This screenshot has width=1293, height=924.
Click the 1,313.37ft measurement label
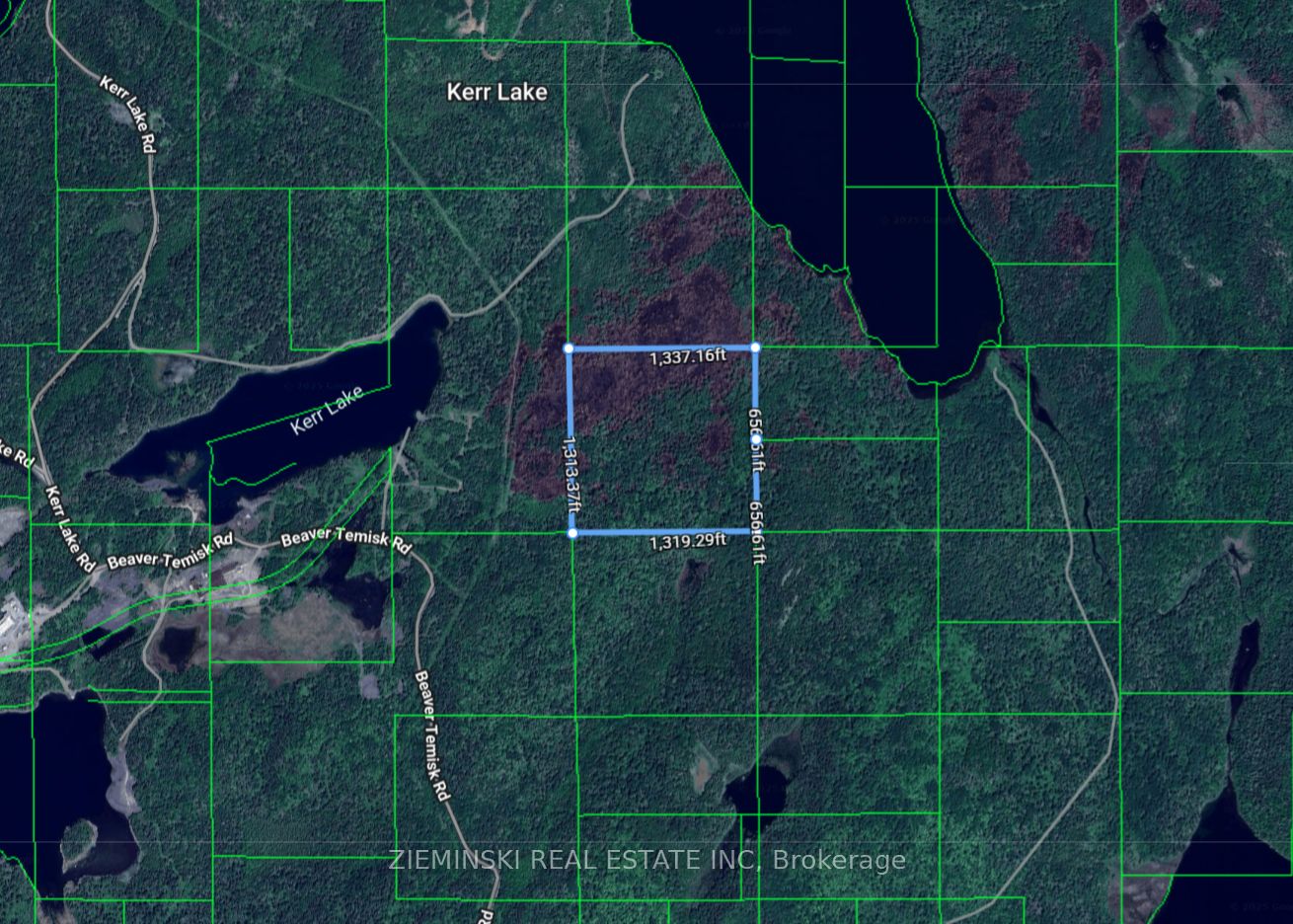click(x=571, y=473)
